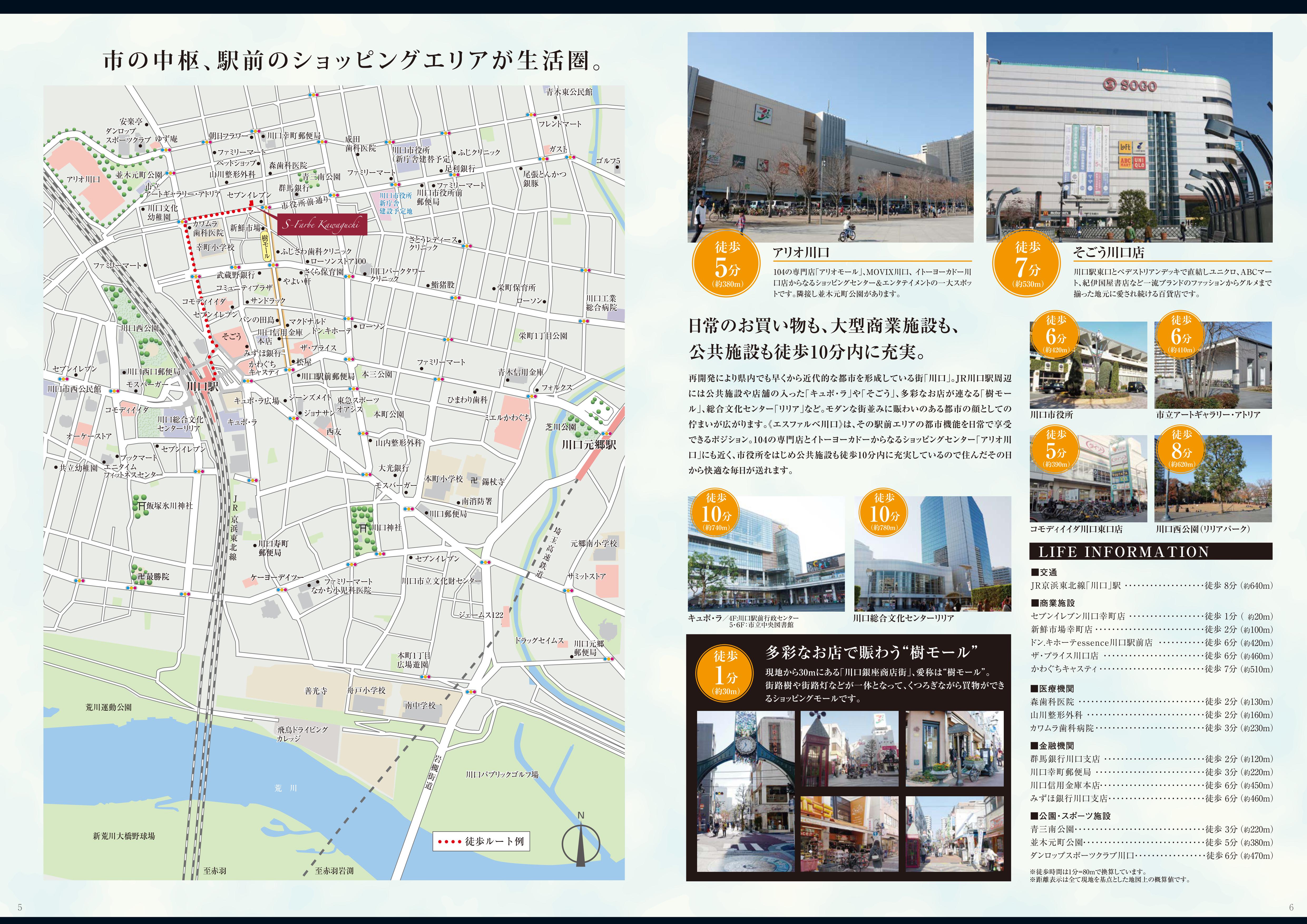Click the 川口工業総合病院 map label
This screenshot has width=1307, height=924.
(x=601, y=303)
